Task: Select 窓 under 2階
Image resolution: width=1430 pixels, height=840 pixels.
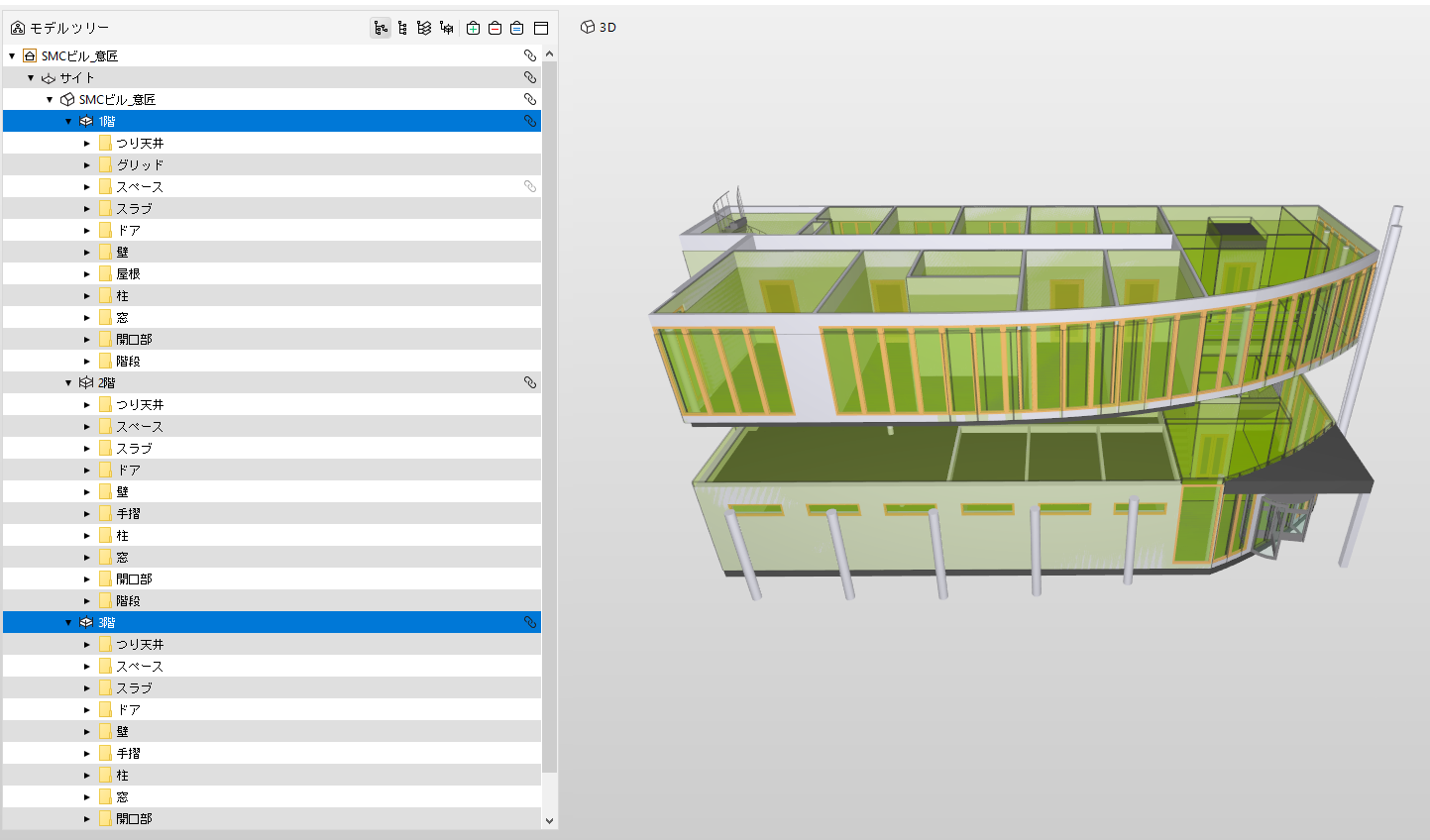Action: click(272, 557)
